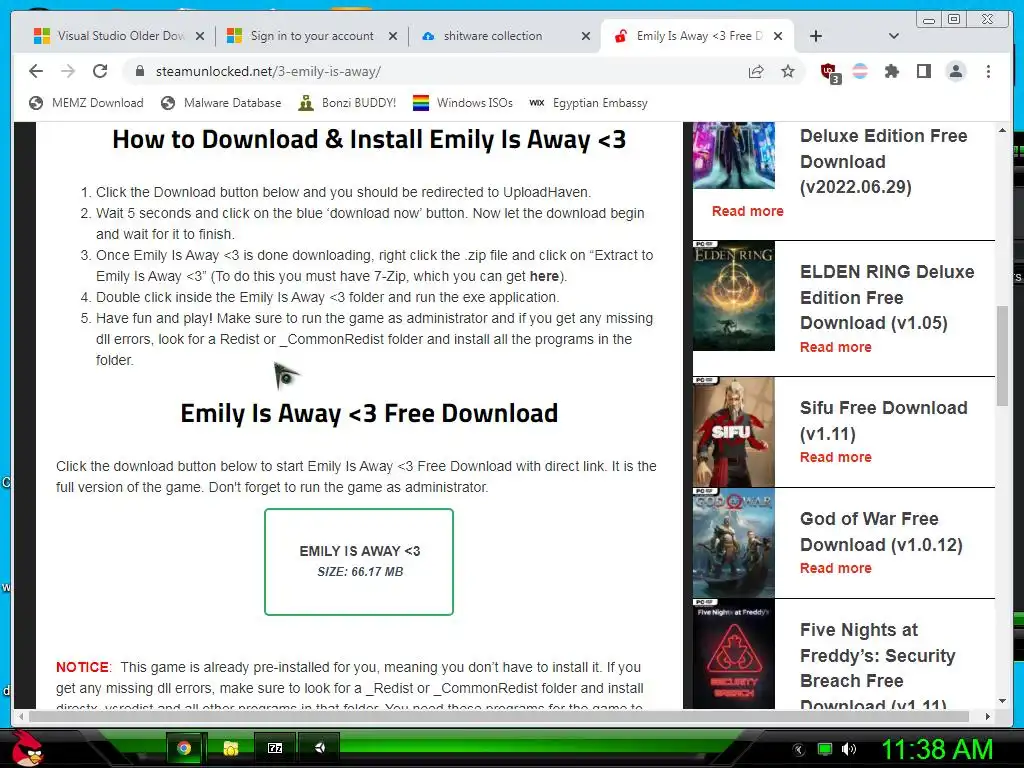
Task: Follow the 'here' 7-Zip link
Action: [544, 276]
